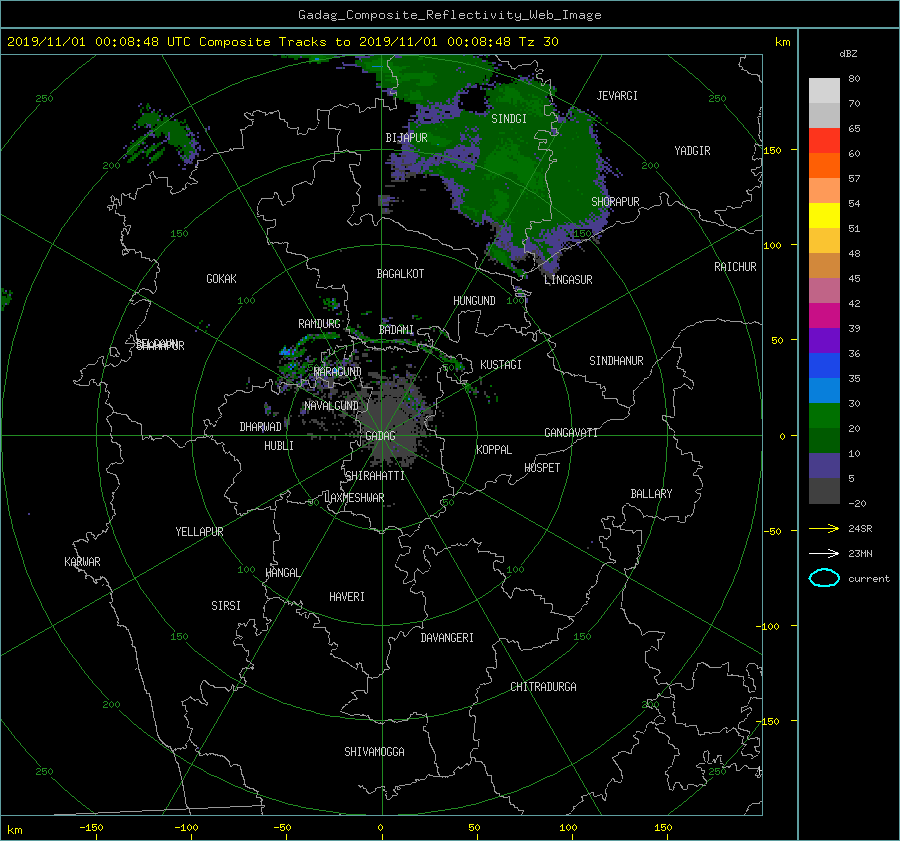Select the HANGAL city label
This screenshot has height=841, width=900.
coord(283,573)
